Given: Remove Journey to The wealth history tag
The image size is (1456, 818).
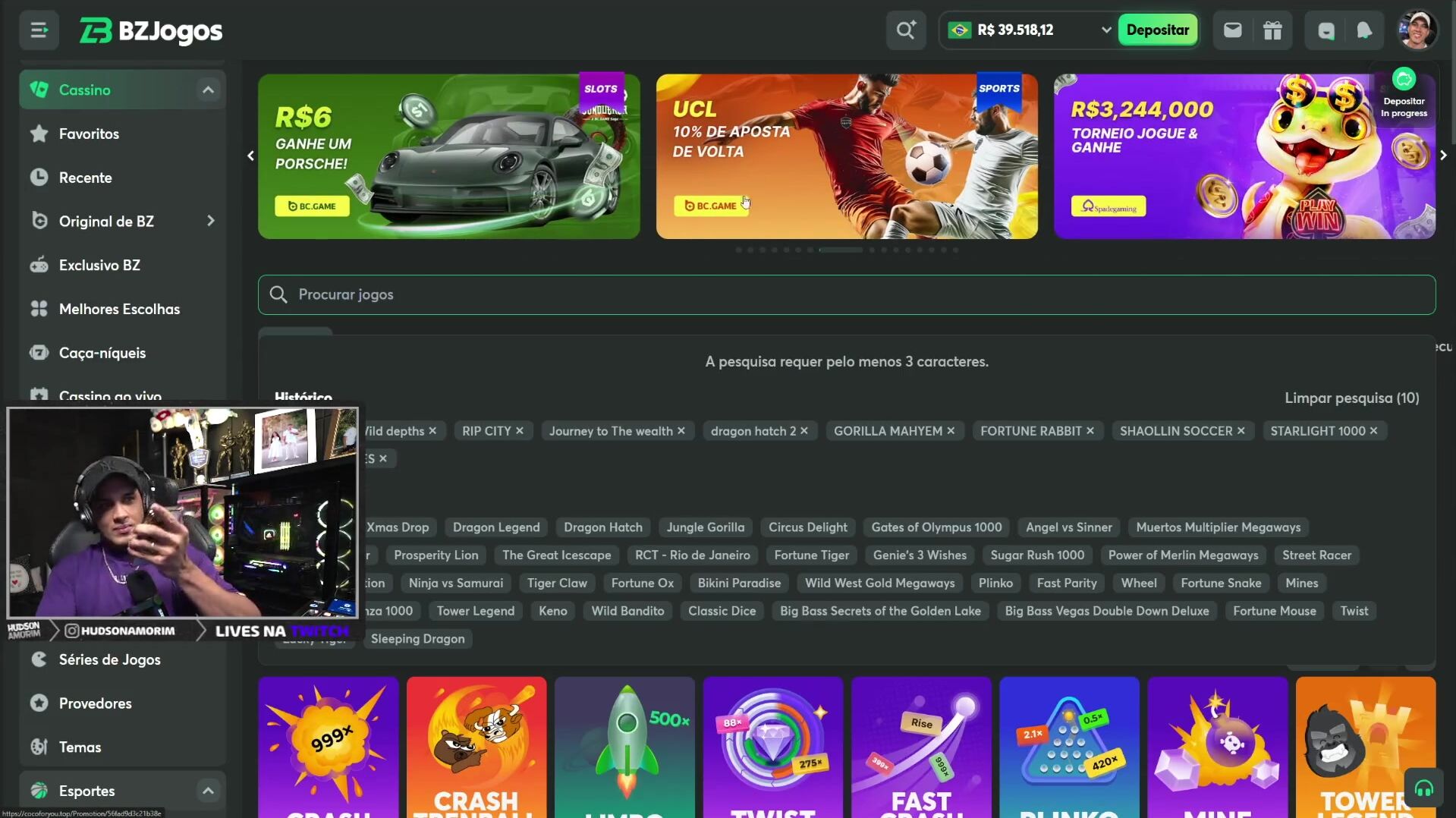Looking at the screenshot, I should point(681,431).
